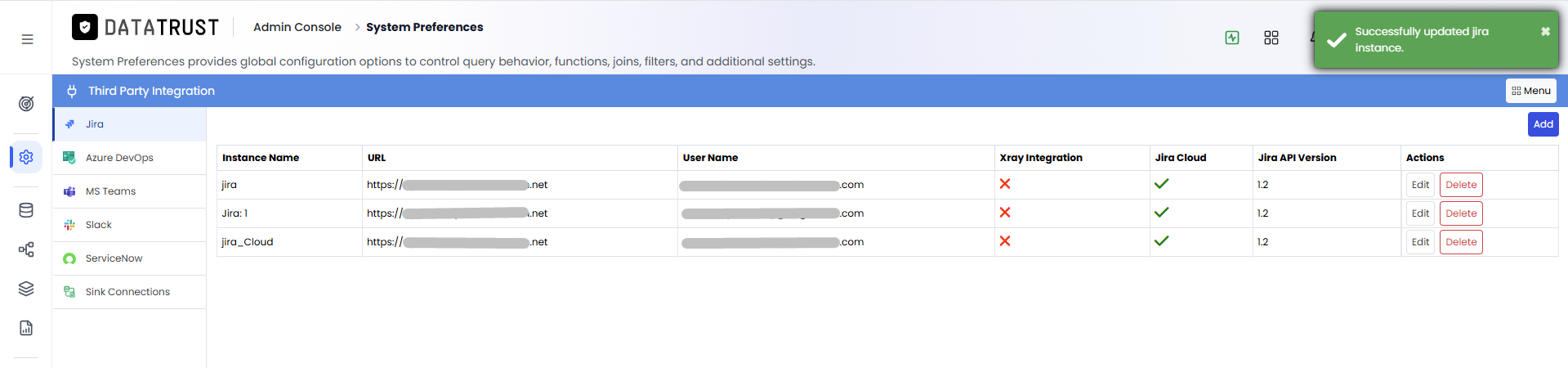Click the MS Teams logo icon

(x=69, y=191)
